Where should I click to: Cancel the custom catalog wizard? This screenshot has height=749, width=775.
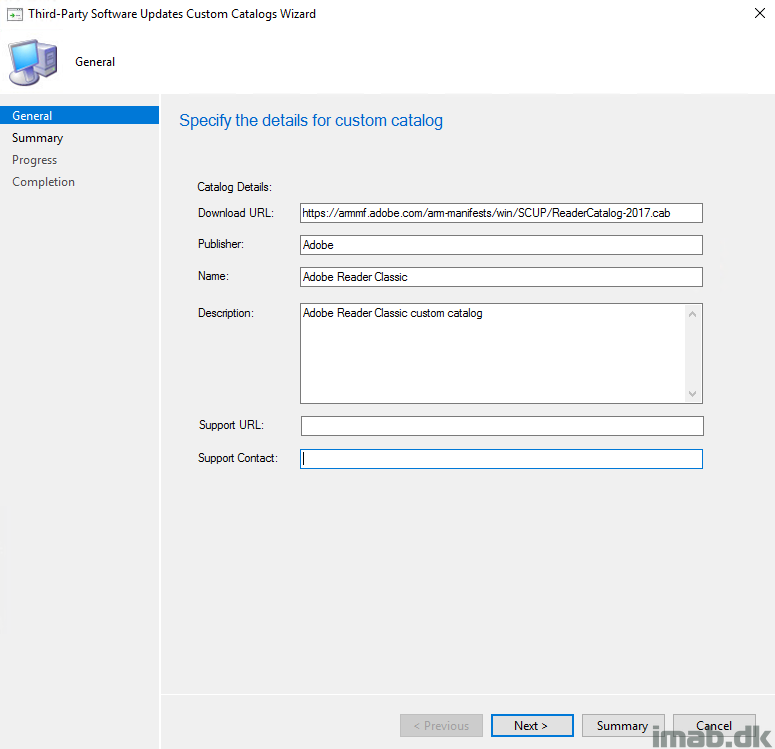pos(714,725)
